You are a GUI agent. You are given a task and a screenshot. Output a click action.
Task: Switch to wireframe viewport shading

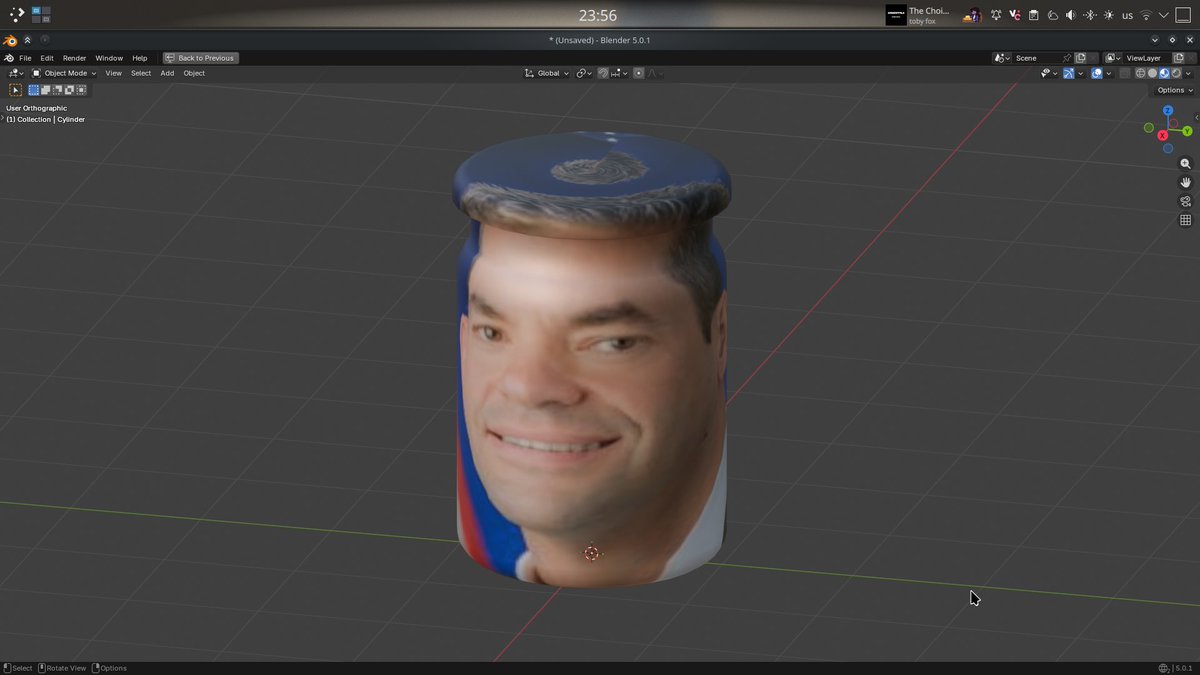click(x=1140, y=73)
